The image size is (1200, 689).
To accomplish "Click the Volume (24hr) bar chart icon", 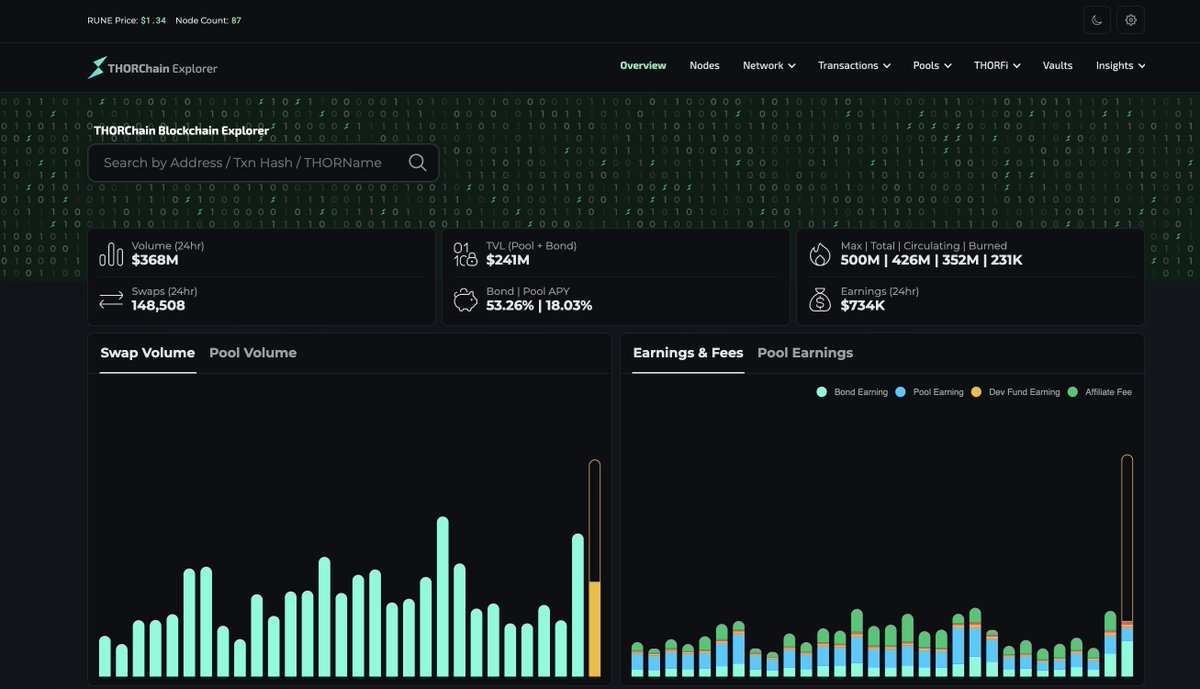I will [111, 255].
